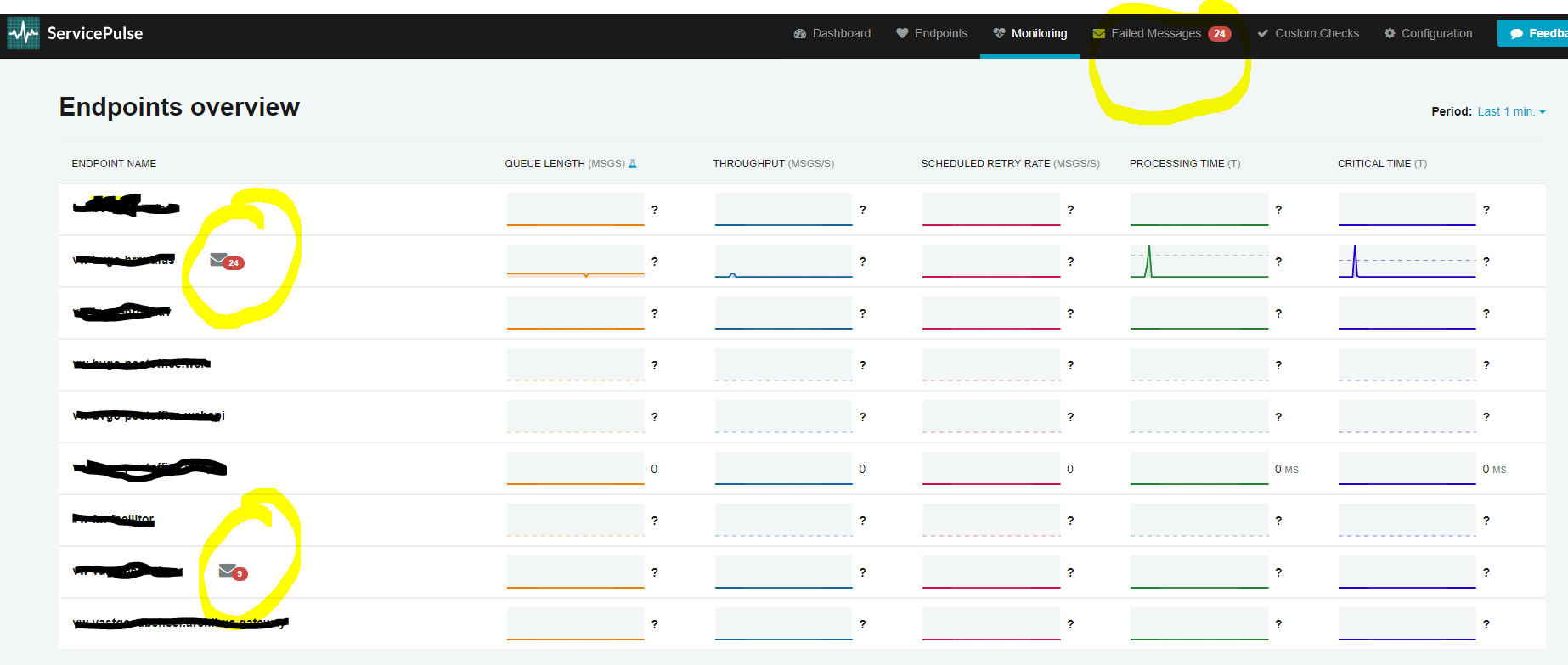The width and height of the screenshot is (1568, 665).
Task: Sort by Throughput column header
Action: (774, 164)
